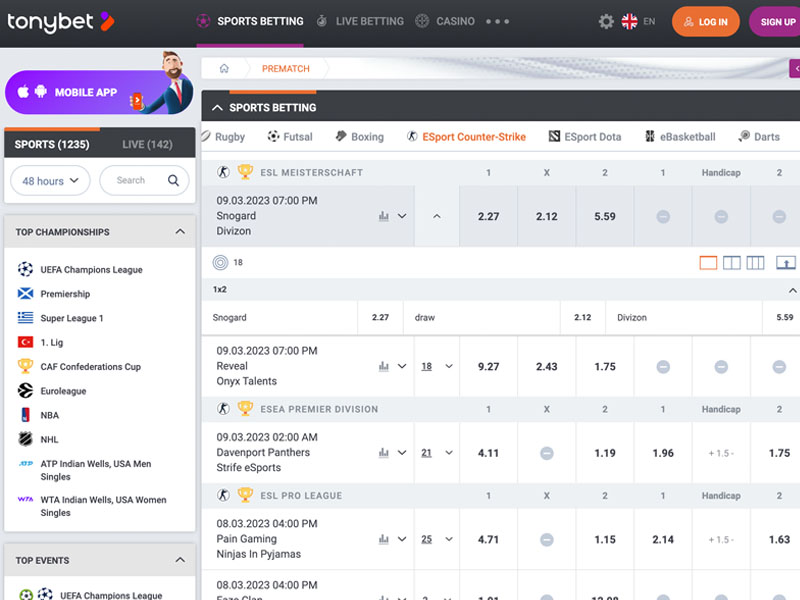The width and height of the screenshot is (800, 600).
Task: Select the Darts sport tab
Action: pyautogui.click(x=759, y=137)
